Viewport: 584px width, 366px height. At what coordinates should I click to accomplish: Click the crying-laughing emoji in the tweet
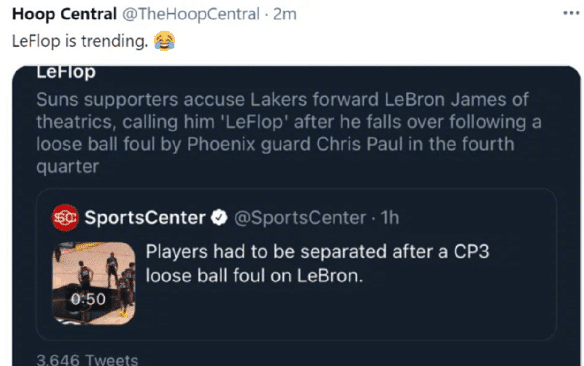pos(165,41)
